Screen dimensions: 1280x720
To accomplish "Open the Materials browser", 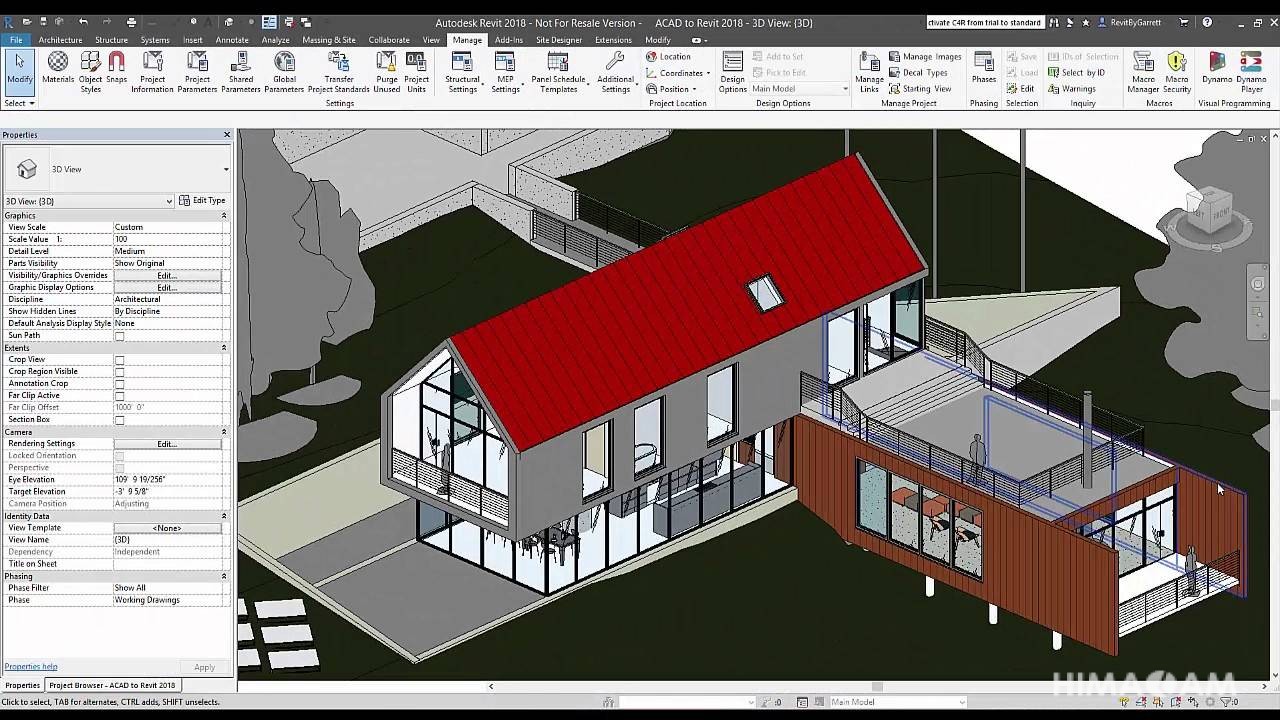I will (58, 70).
